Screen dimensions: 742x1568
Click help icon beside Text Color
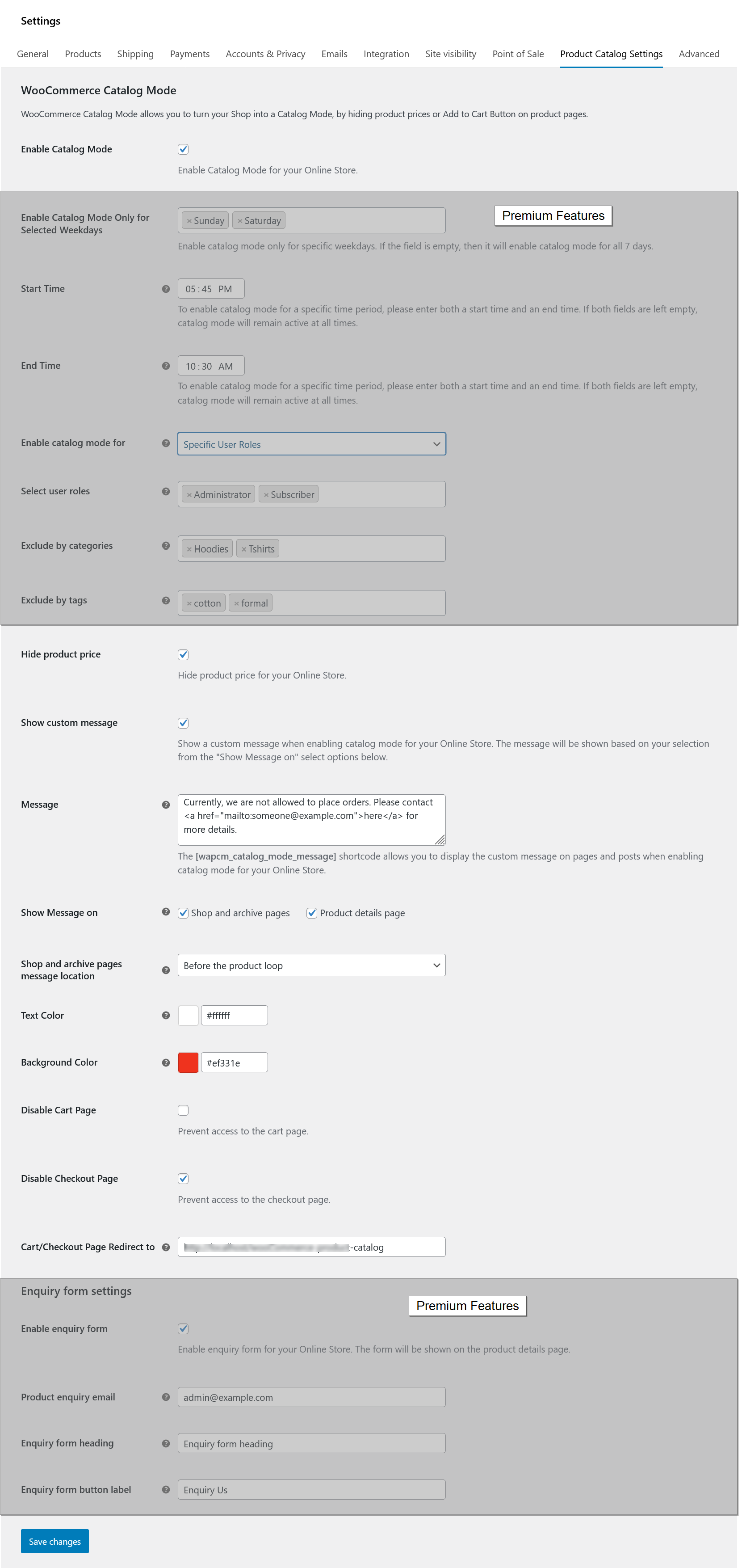coord(165,1015)
